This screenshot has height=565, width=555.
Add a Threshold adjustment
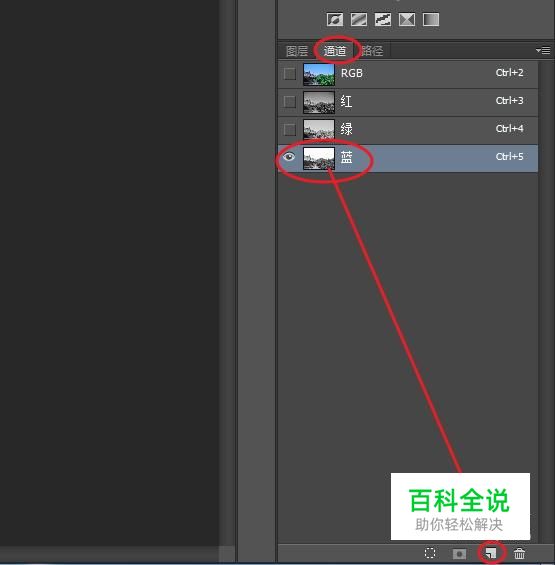[383, 19]
